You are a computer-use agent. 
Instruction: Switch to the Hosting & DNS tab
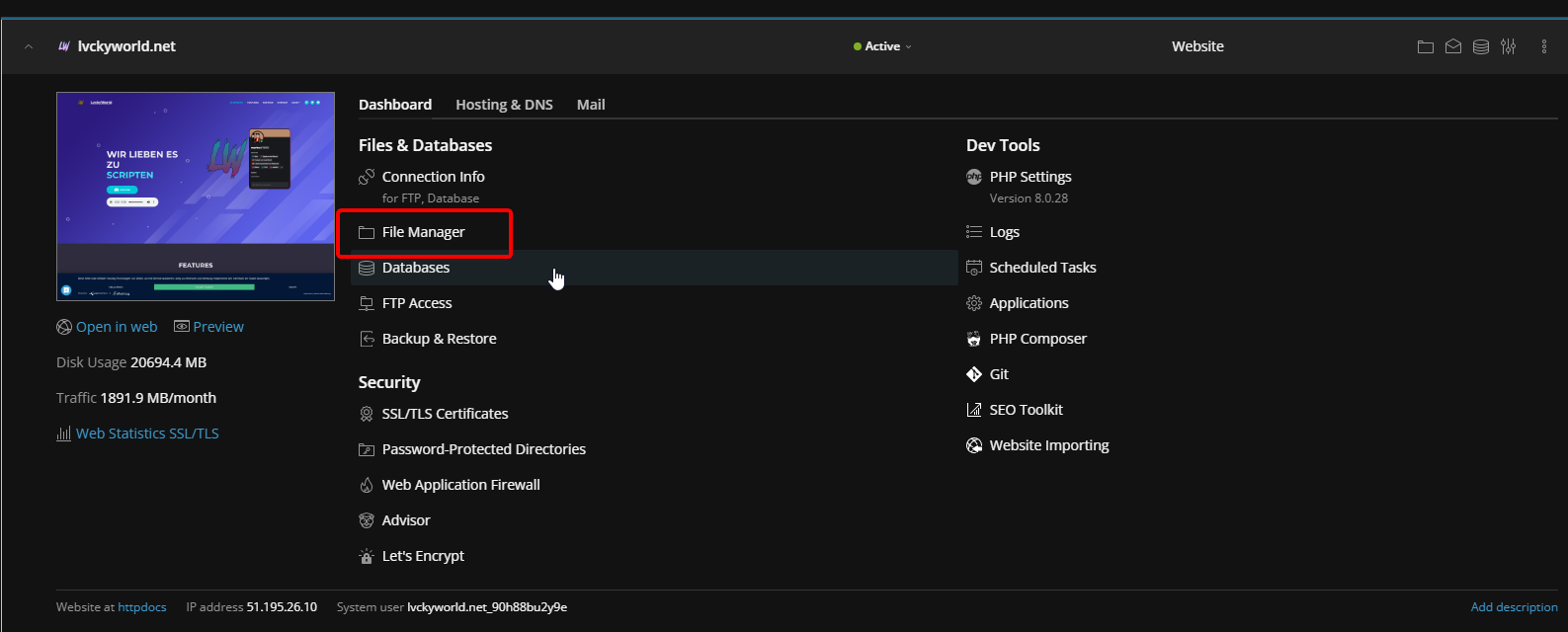click(504, 105)
